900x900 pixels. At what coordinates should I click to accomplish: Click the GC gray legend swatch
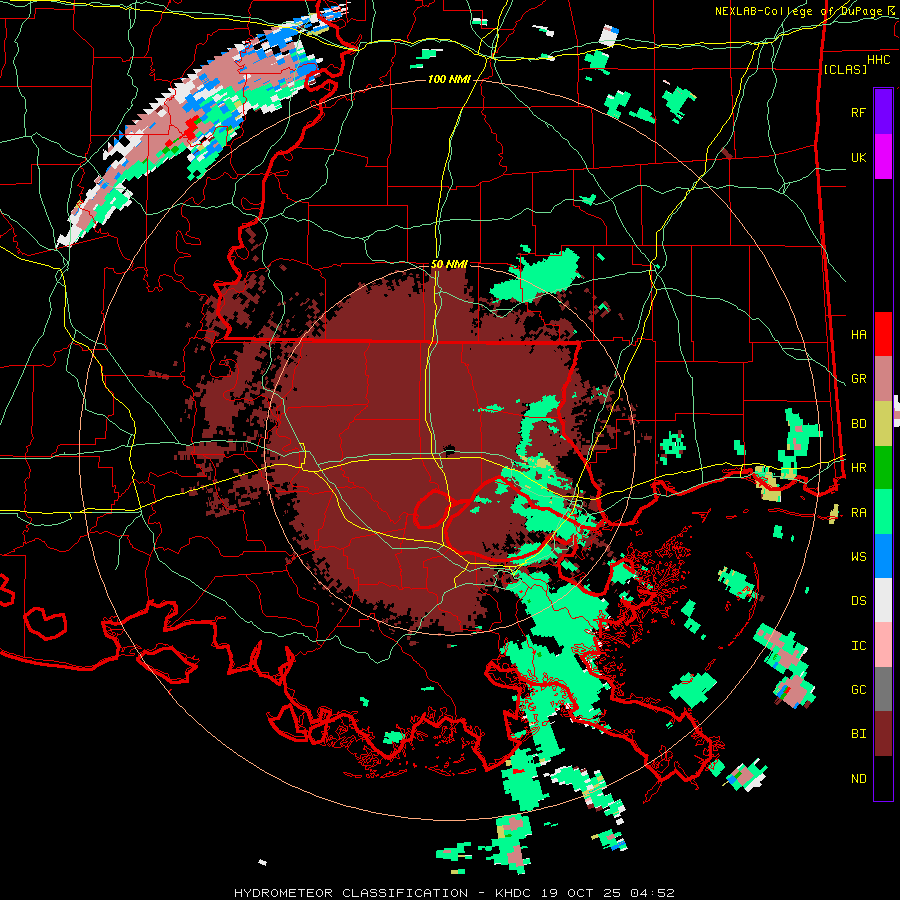(x=883, y=689)
